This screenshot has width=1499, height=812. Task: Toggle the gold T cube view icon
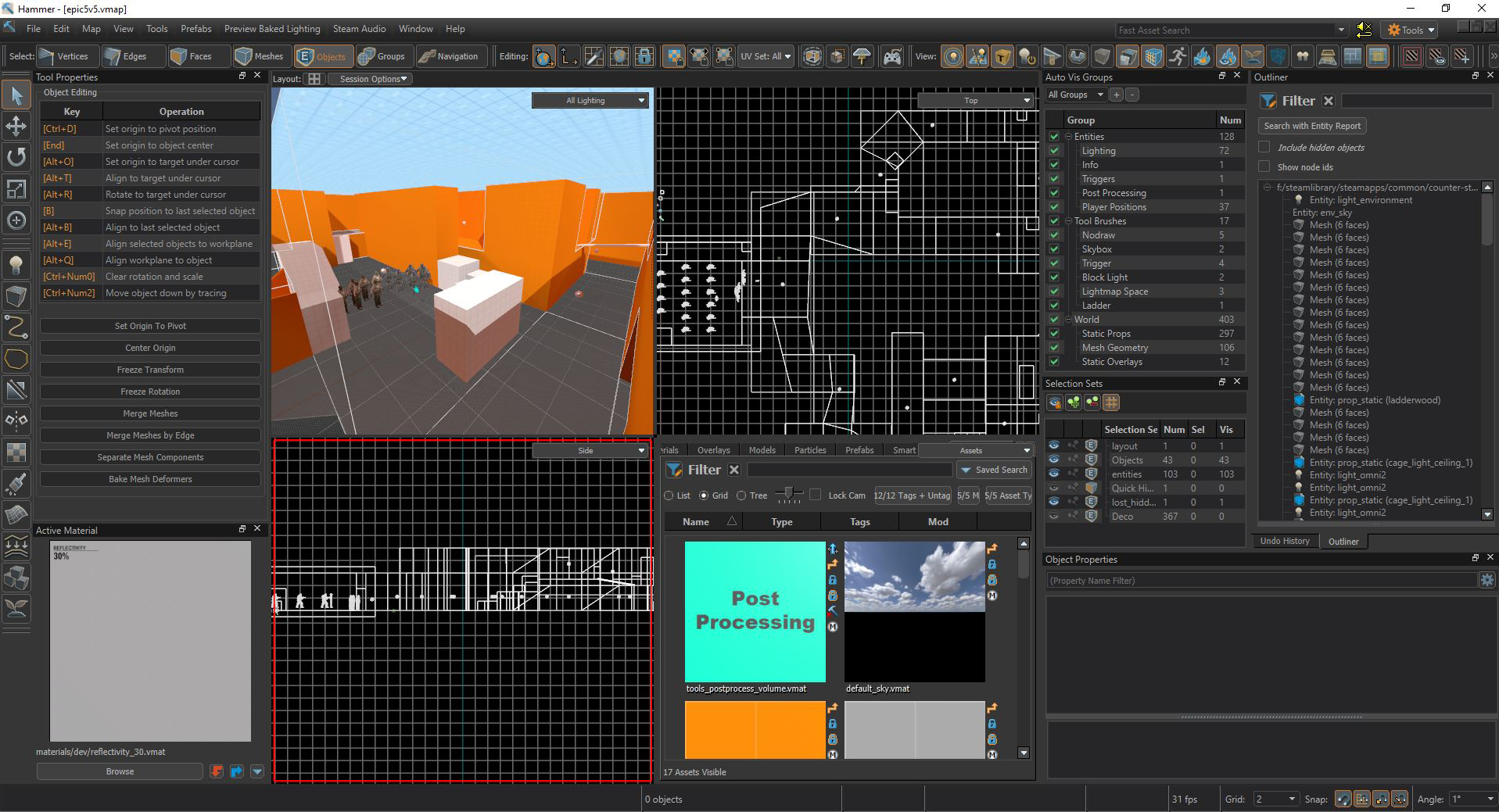1002,56
